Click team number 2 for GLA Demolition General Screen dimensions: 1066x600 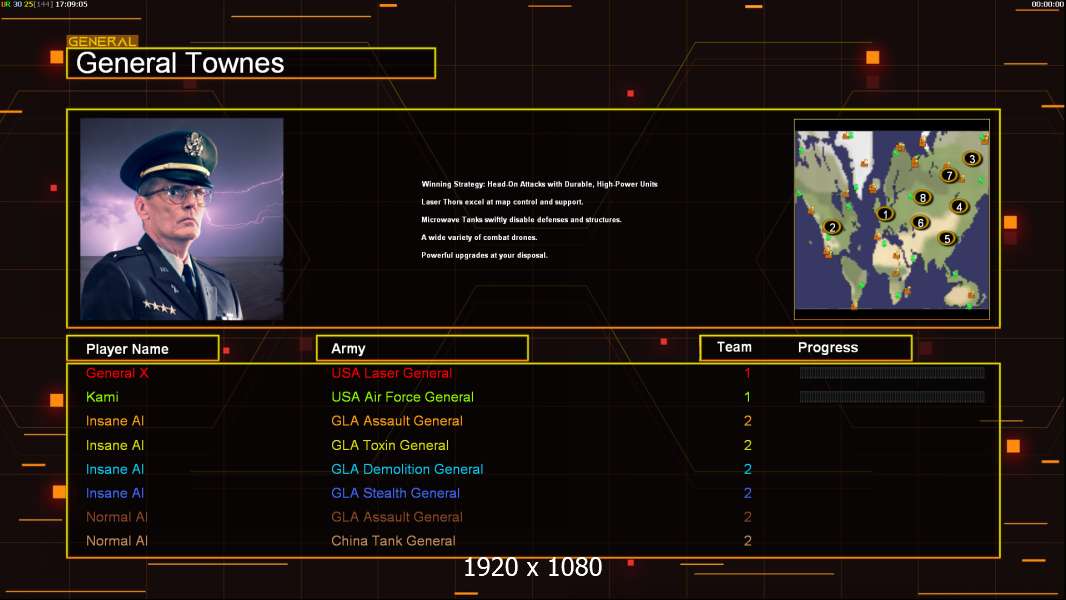coord(748,469)
